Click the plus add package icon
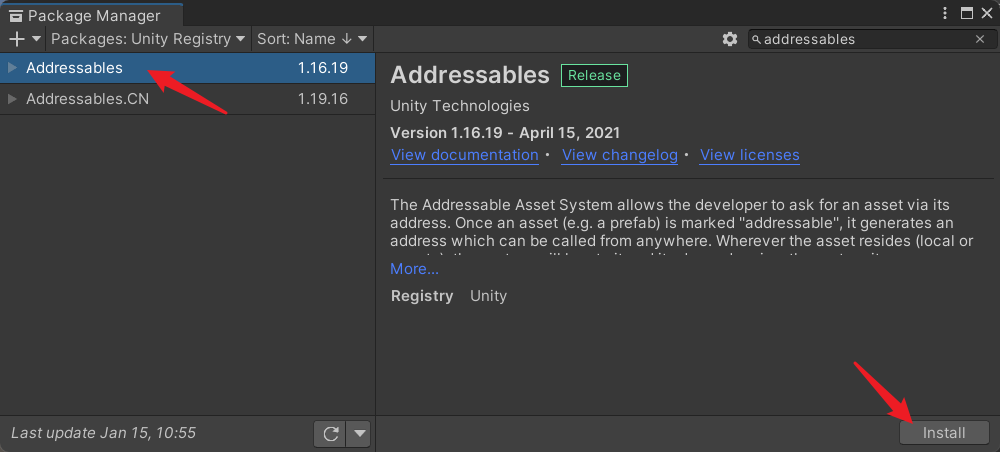1000x452 pixels. pyautogui.click(x=17, y=39)
